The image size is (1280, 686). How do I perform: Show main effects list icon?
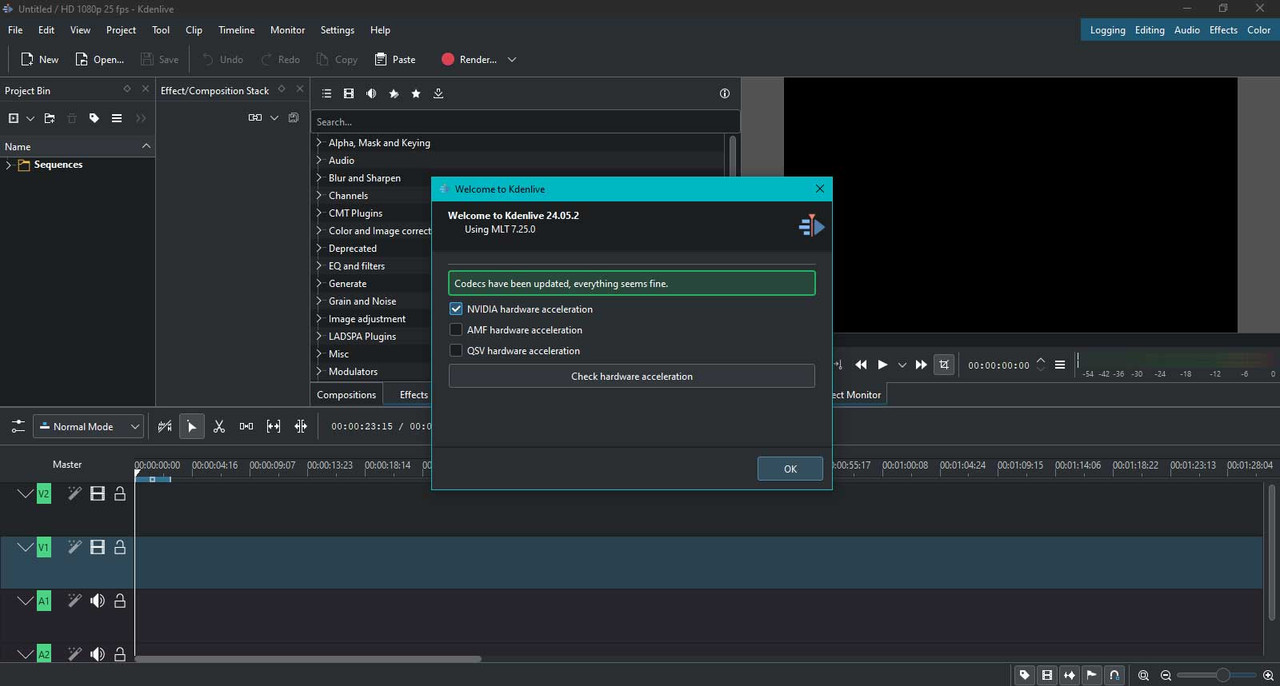pos(326,93)
